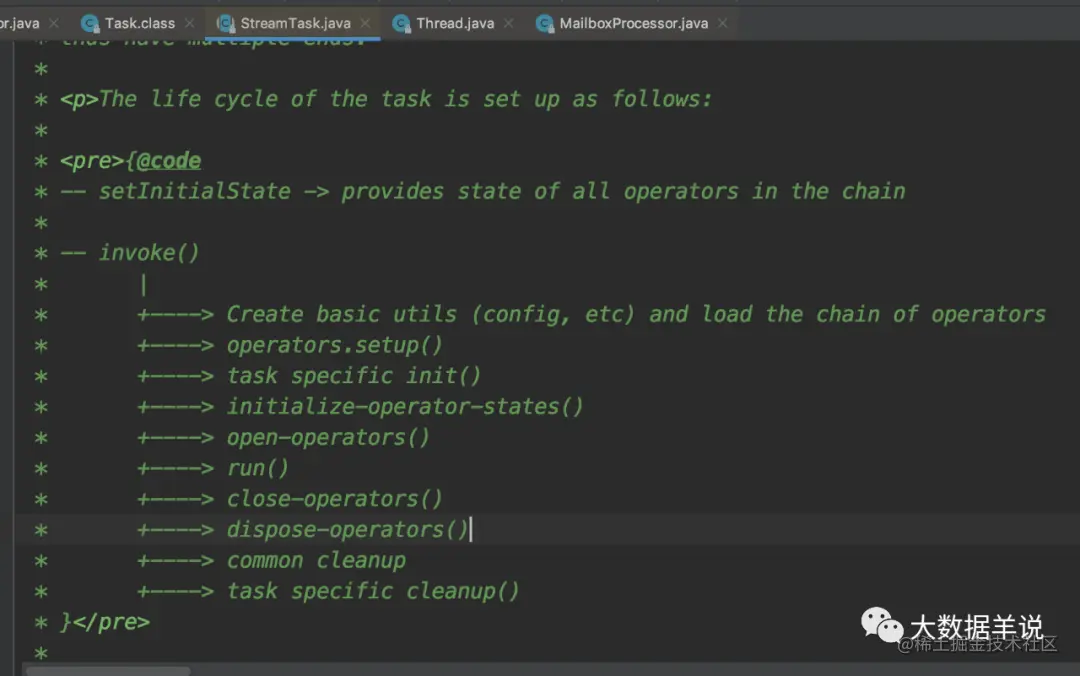1080x676 pixels.
Task: Switch to the Task.class tab
Action: click(x=139, y=23)
